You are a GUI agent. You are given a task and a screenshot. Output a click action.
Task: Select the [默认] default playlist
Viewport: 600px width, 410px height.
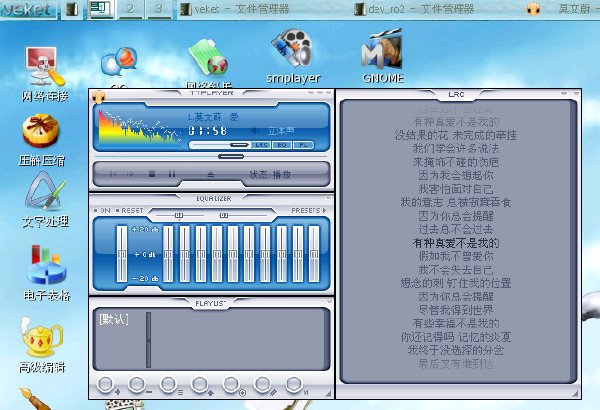tap(114, 319)
